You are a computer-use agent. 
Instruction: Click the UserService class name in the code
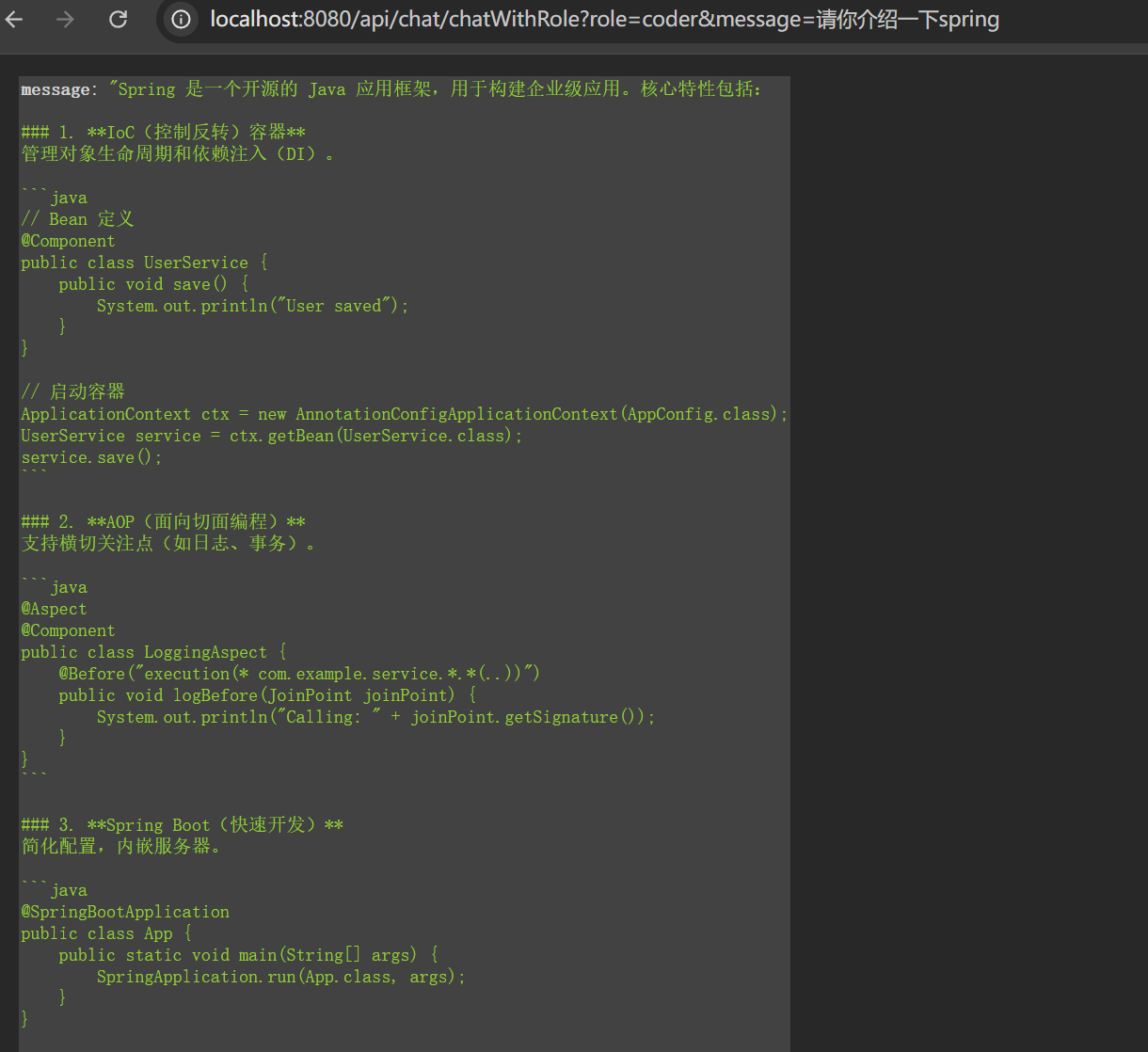[196, 262]
